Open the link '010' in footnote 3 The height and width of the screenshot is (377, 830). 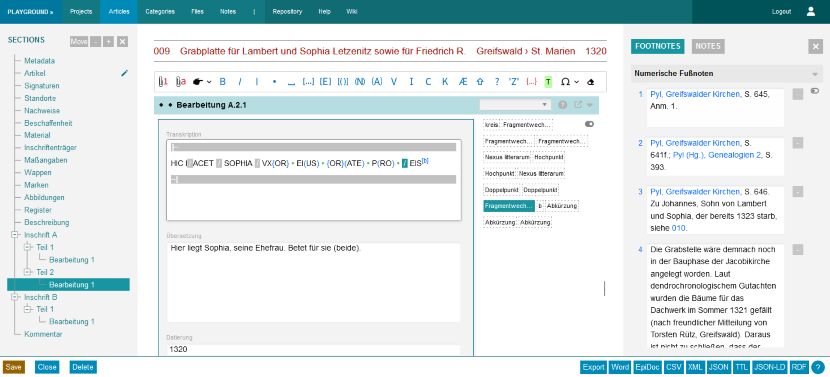coord(678,228)
